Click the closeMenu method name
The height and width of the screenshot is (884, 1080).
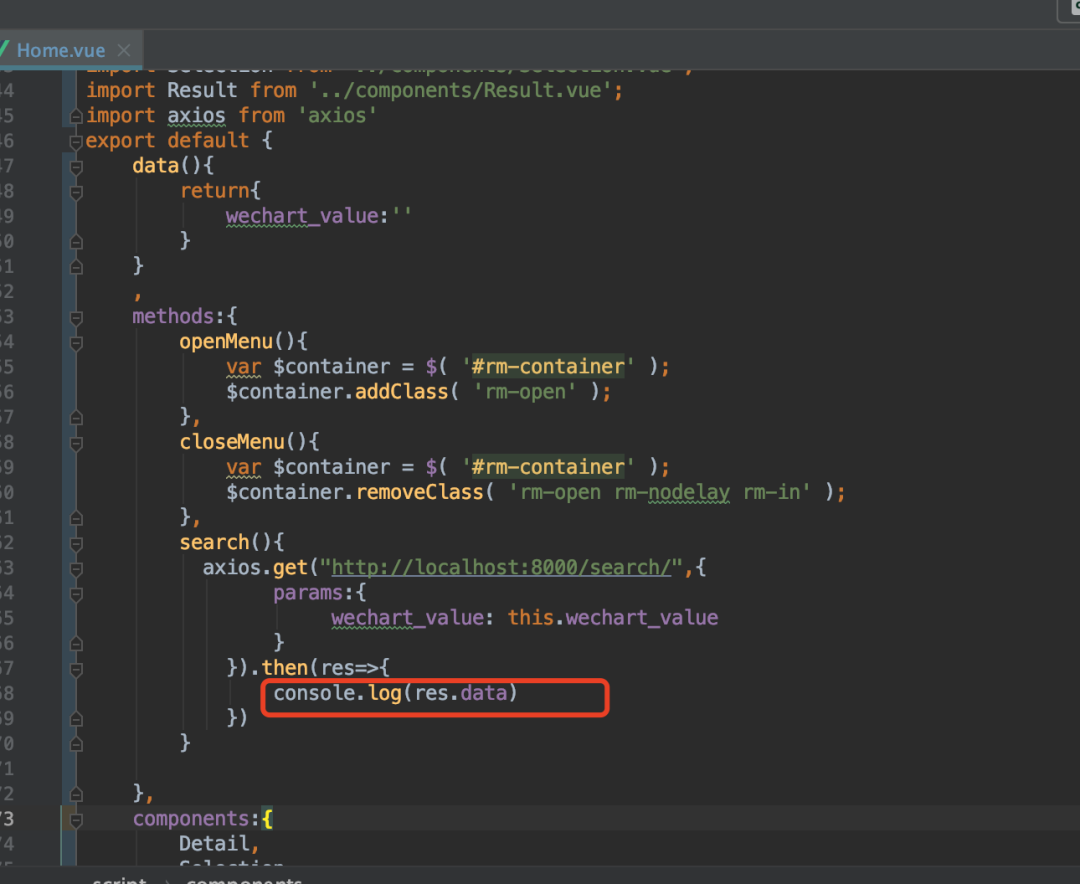[232, 442]
